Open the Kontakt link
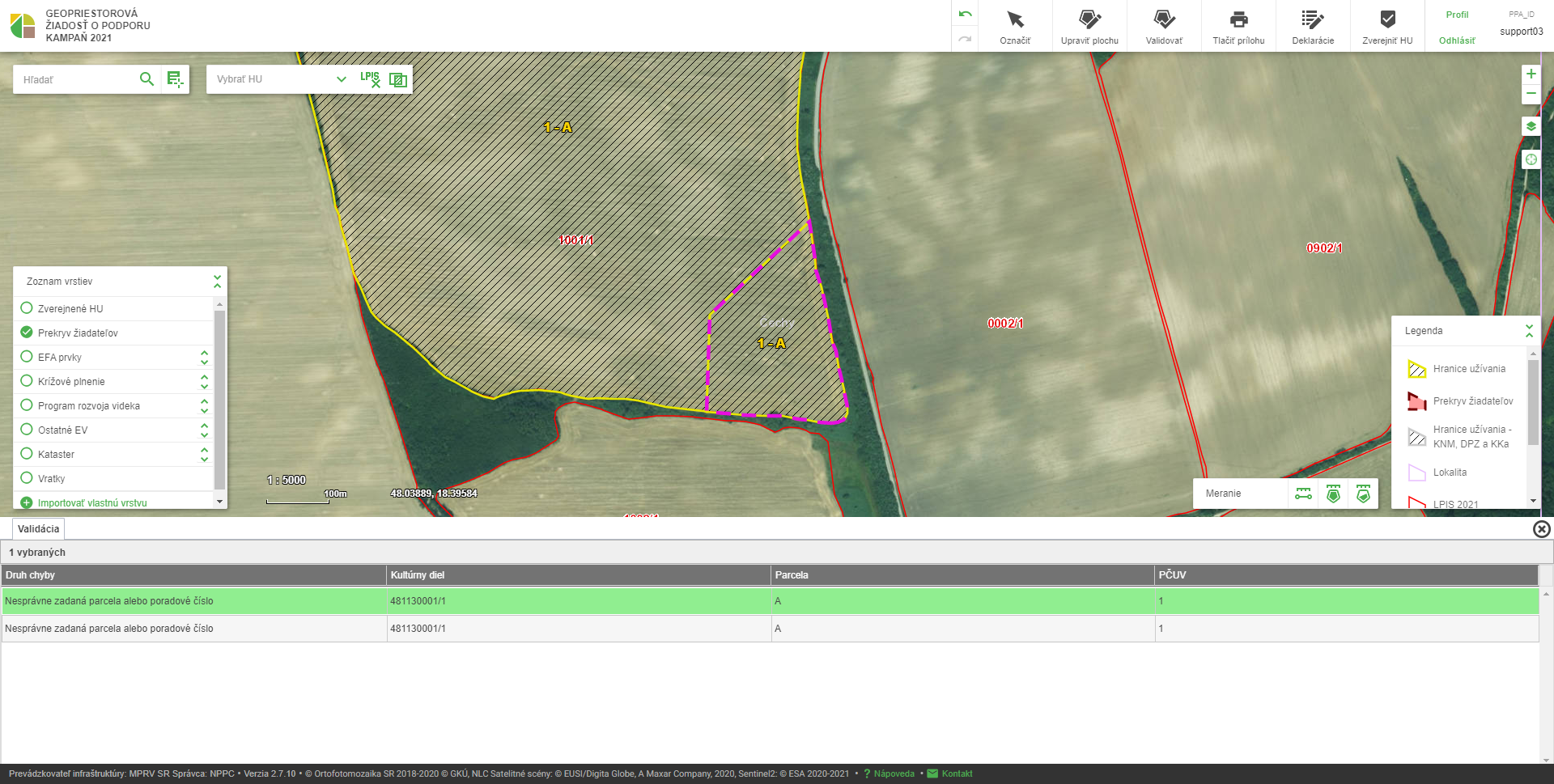The image size is (1554, 784). click(x=957, y=773)
